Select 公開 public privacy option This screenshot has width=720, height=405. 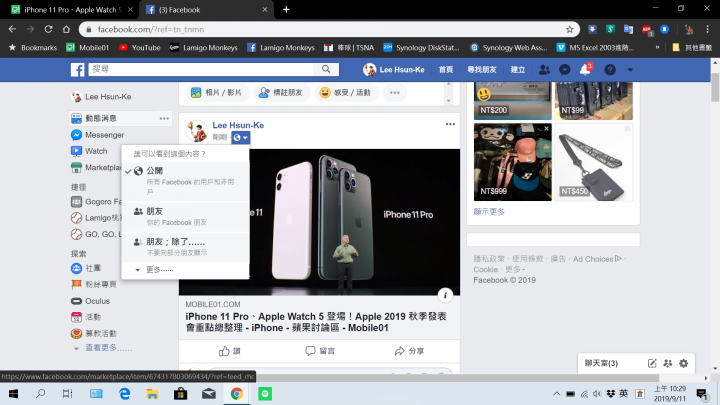pyautogui.click(x=186, y=181)
